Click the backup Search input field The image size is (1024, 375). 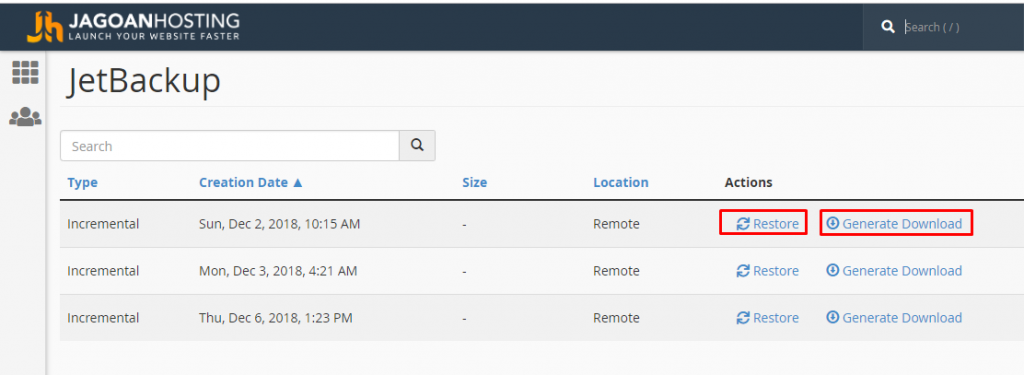pos(230,146)
